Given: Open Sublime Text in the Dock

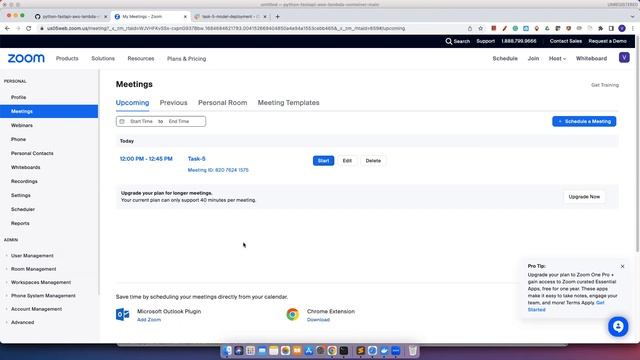Looking at the screenshot, I should click(x=360, y=350).
